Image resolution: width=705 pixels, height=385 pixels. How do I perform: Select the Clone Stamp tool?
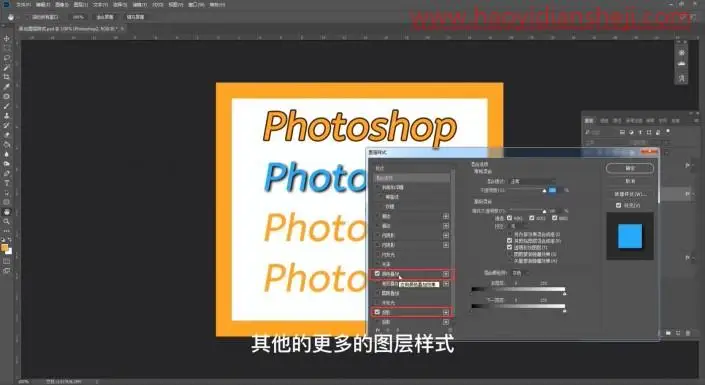[x=6, y=116]
